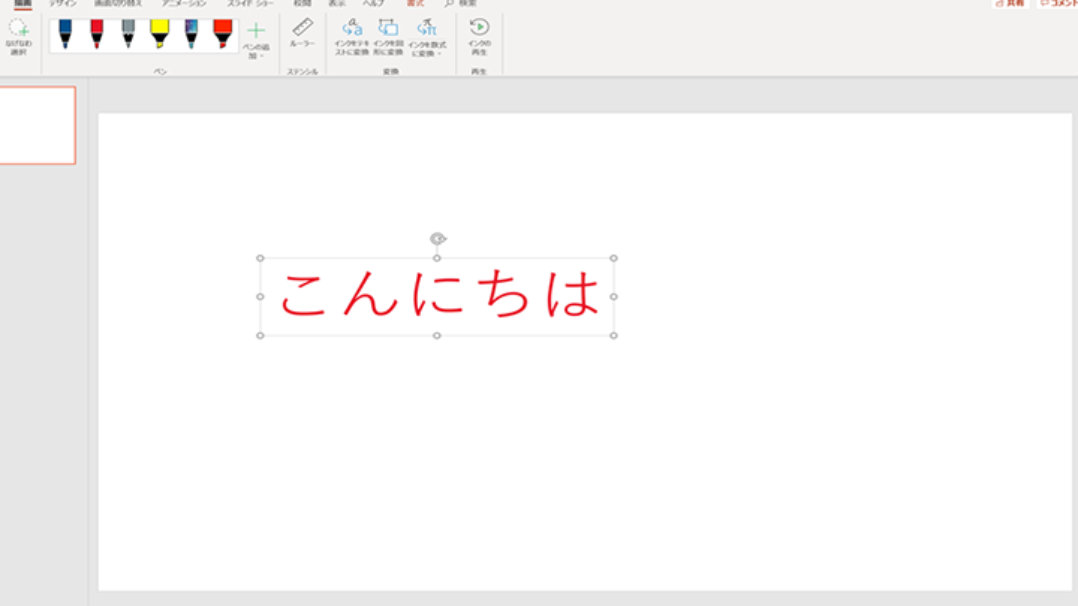Open the red Format contextual tab

tap(415, 3)
